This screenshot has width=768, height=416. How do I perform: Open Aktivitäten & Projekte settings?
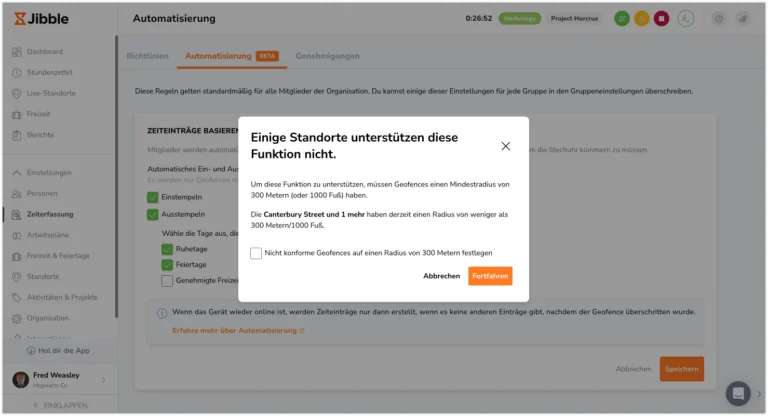click(62, 297)
